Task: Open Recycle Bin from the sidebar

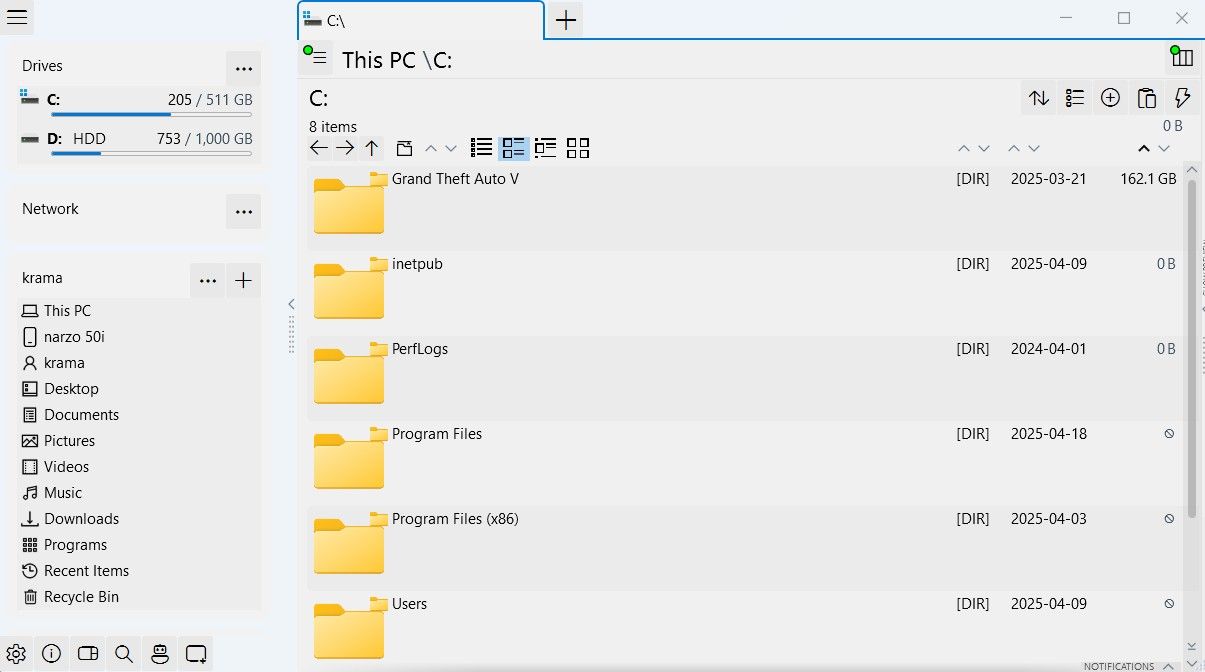Action: click(x=81, y=597)
